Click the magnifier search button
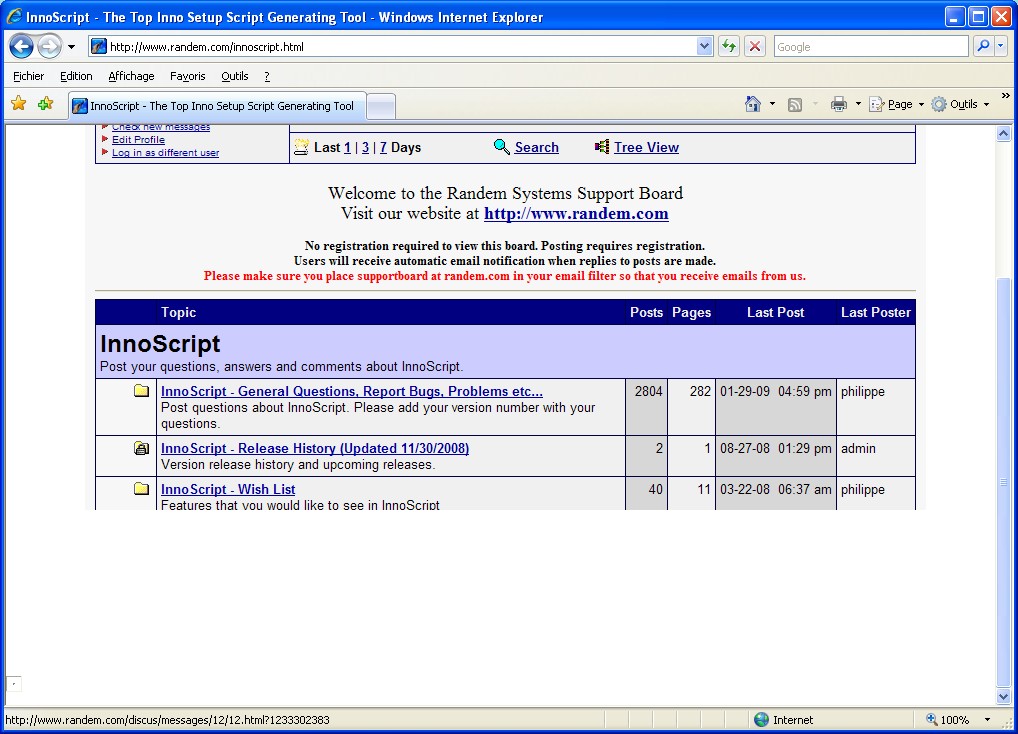Image resolution: width=1018 pixels, height=734 pixels. coord(983,46)
